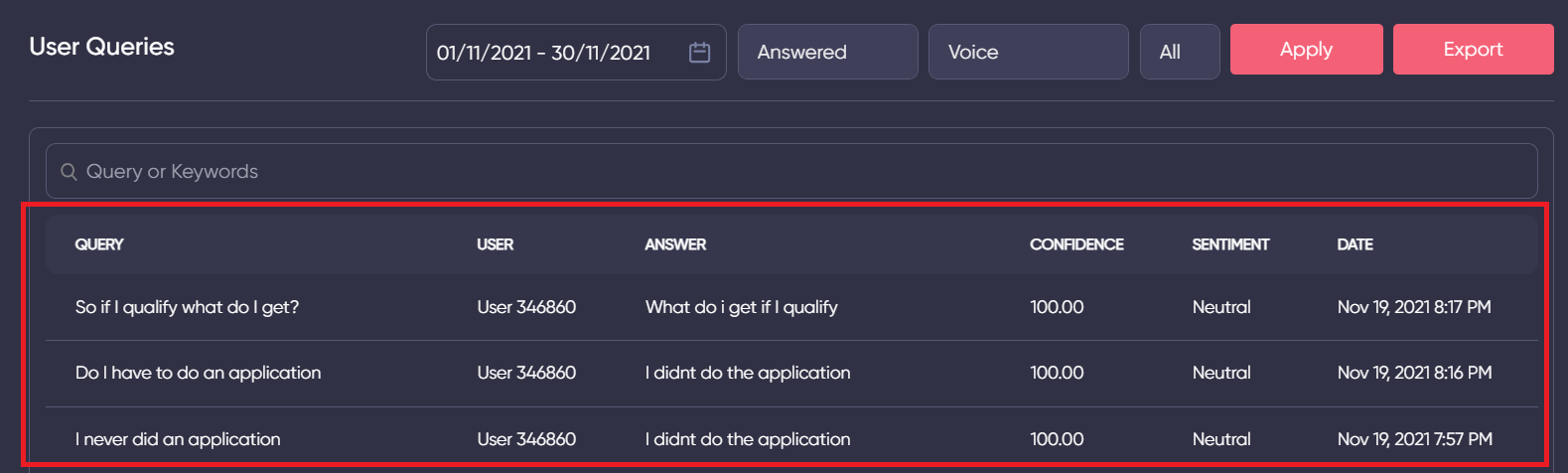
Task: Open the Voice channel dropdown
Action: pos(1027,53)
